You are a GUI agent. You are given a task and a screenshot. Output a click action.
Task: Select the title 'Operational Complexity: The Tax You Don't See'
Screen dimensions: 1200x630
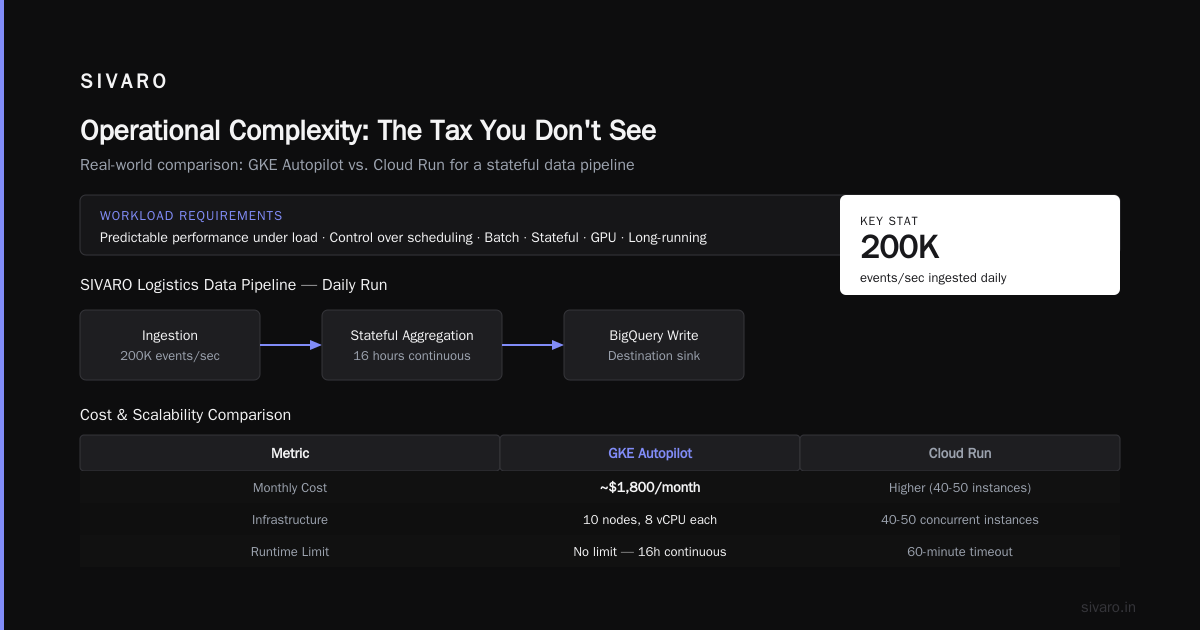pyautogui.click(x=368, y=131)
